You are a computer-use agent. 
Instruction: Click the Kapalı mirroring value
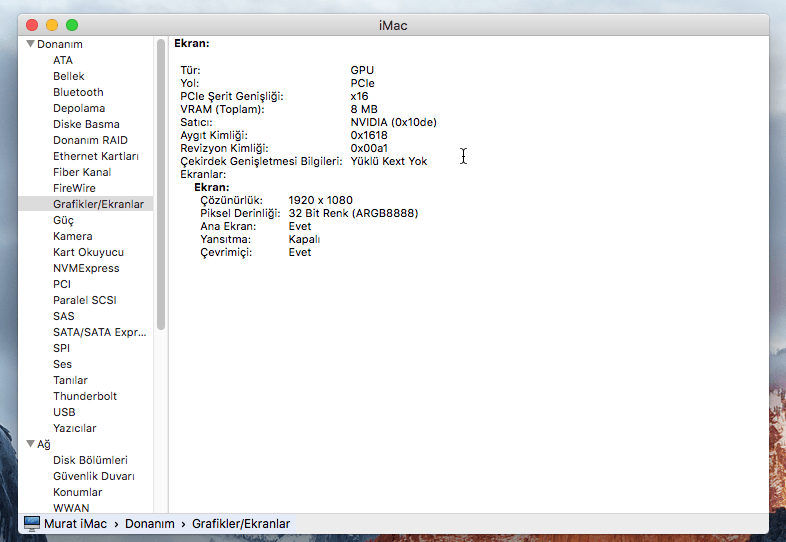click(x=304, y=240)
